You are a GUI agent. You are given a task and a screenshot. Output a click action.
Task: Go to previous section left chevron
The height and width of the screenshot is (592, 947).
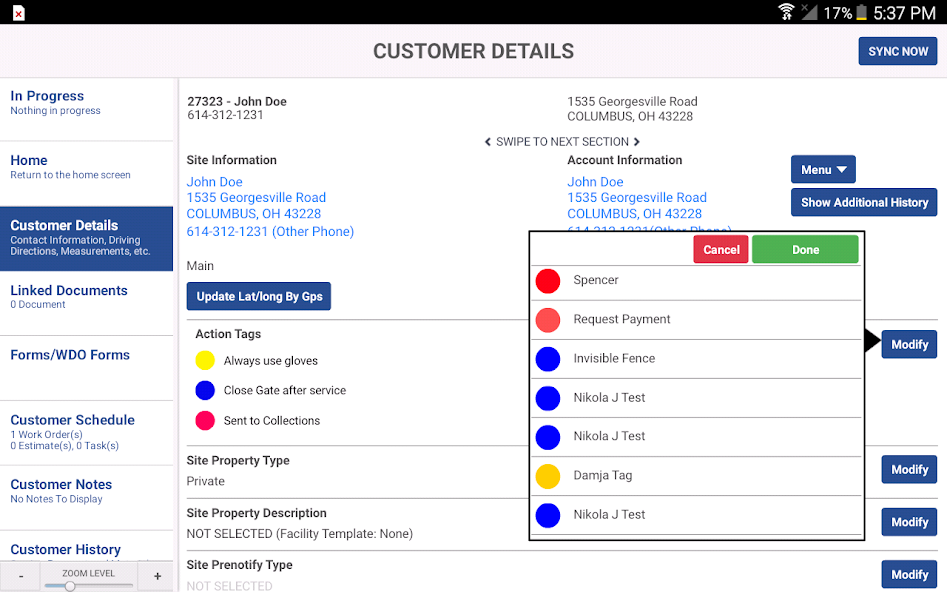pos(488,142)
